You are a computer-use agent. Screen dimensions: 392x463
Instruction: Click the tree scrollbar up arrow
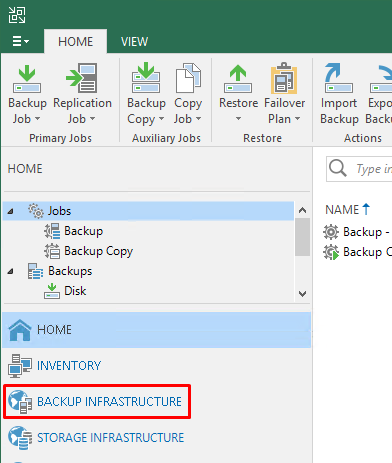302,210
